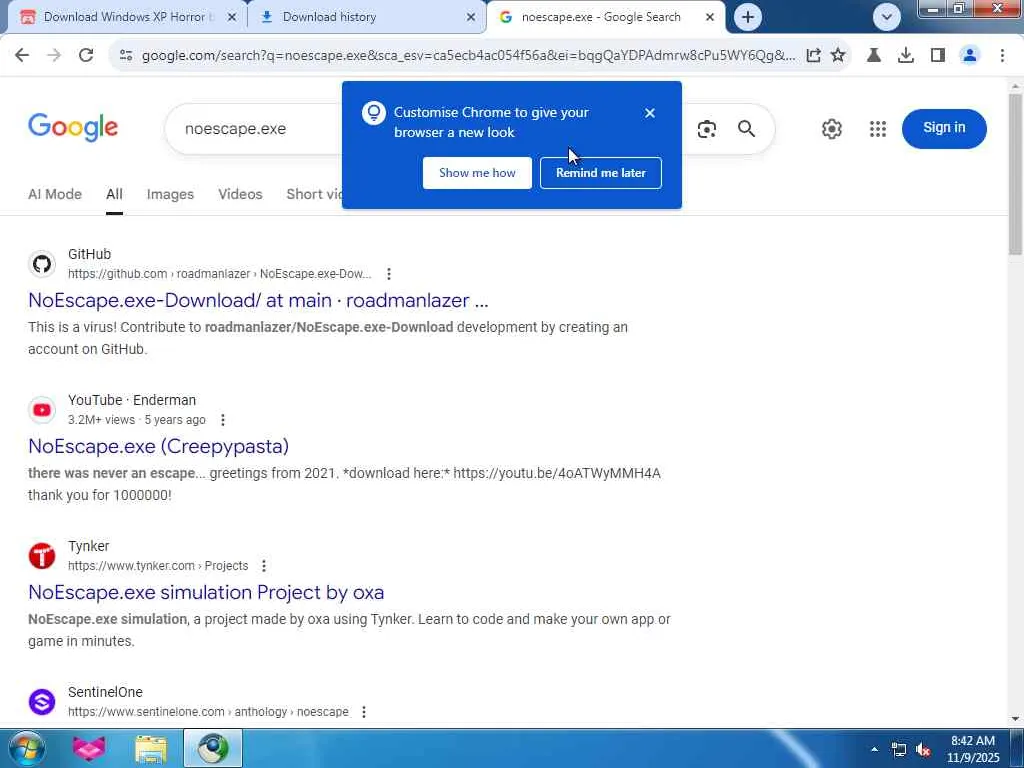Open File Explorer from the taskbar
The width and height of the screenshot is (1024, 768).
(x=151, y=748)
